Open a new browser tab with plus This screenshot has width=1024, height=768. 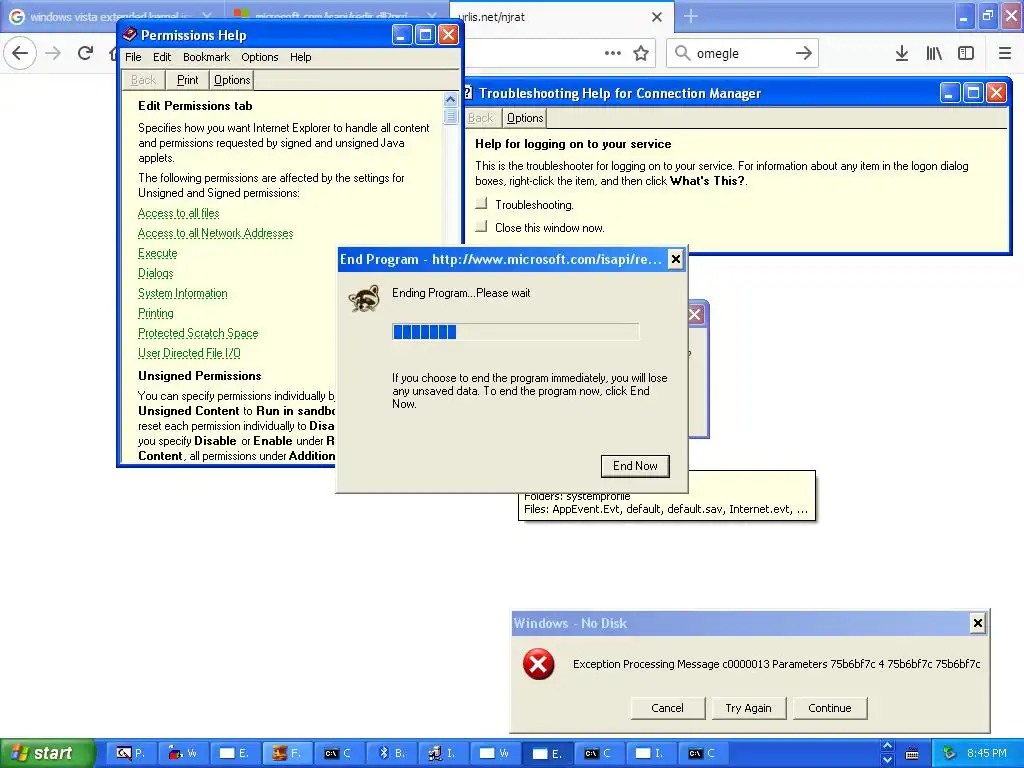(x=691, y=17)
